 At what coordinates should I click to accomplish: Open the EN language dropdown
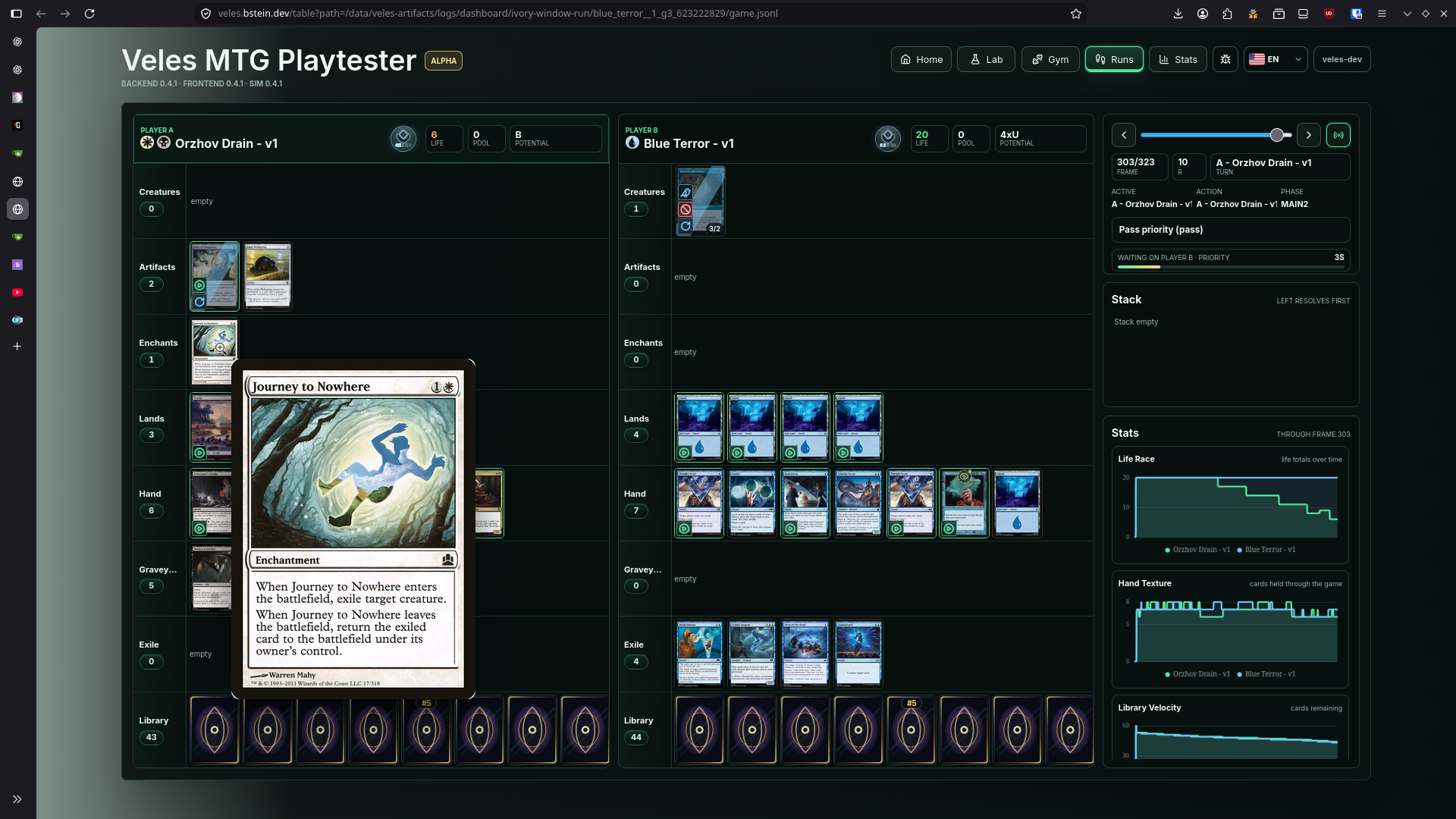[x=1276, y=59]
